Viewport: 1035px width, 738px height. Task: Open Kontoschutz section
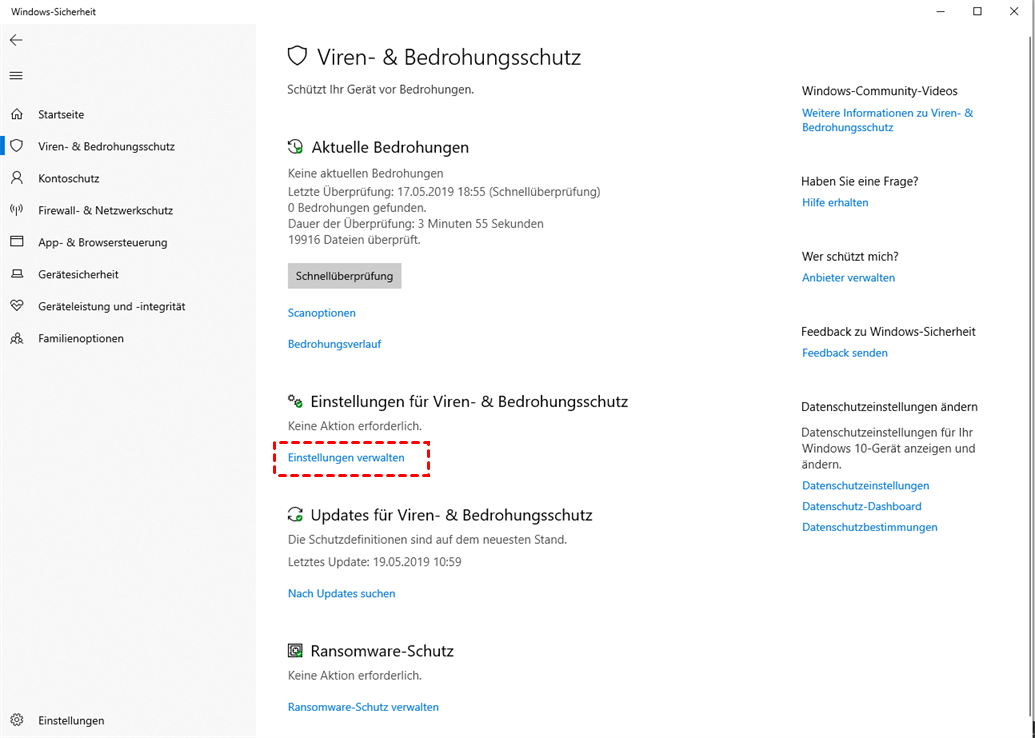(x=69, y=178)
